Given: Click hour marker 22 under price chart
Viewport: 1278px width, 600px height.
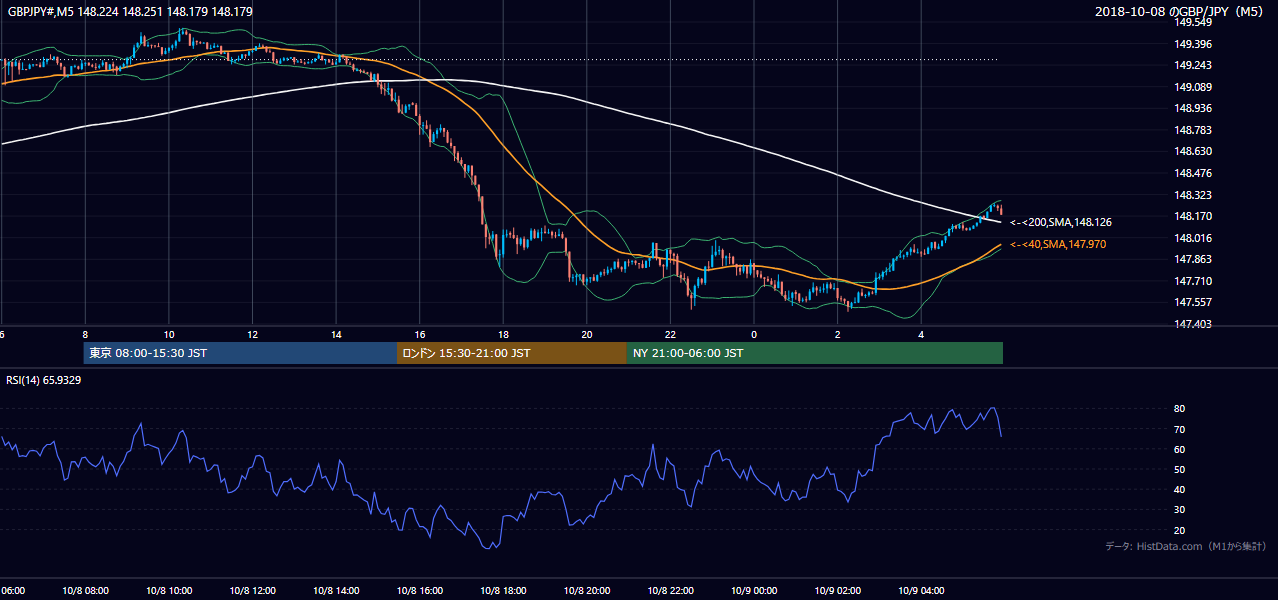Looking at the screenshot, I should click(670, 335).
